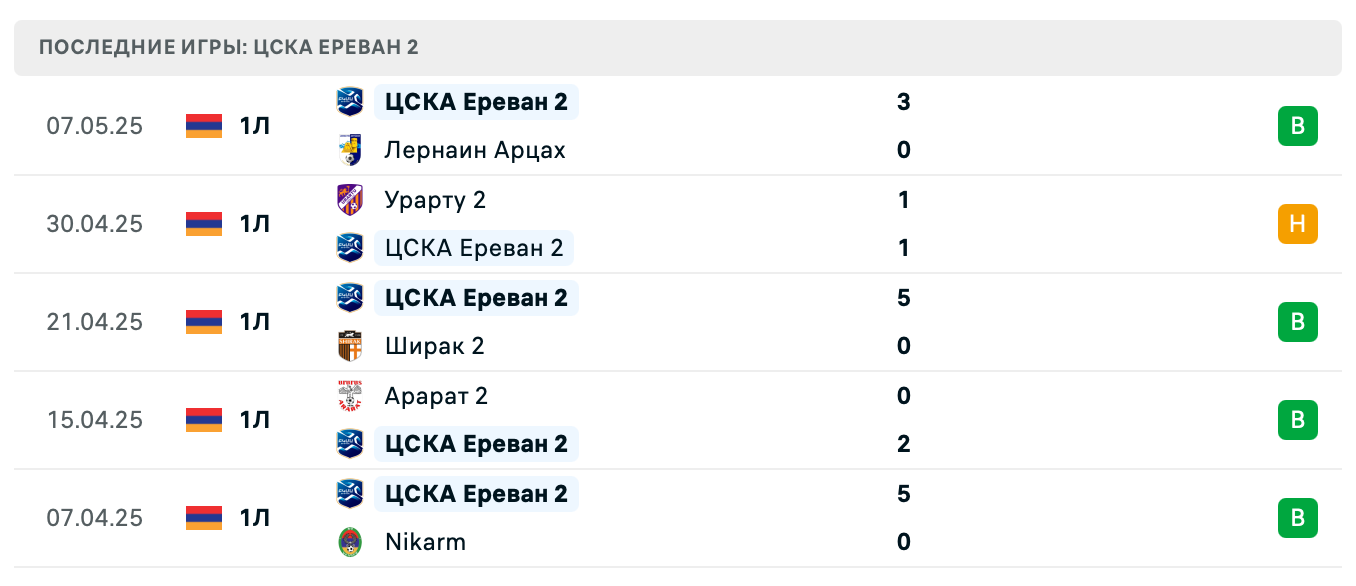Click the Урарту 2 club emblem

[x=350, y=199]
